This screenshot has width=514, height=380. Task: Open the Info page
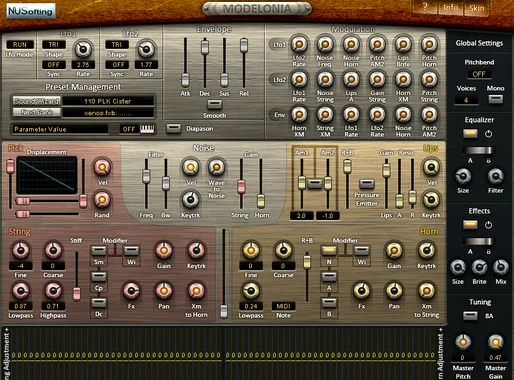[450, 8]
